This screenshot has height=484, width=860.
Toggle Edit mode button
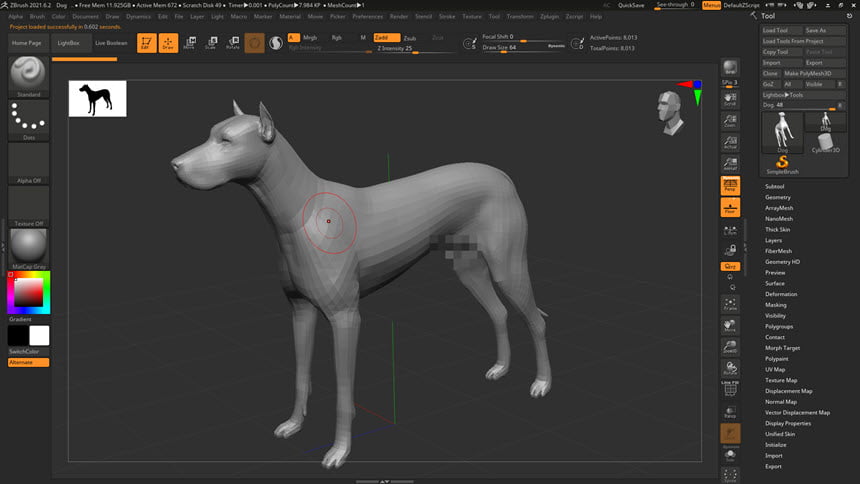[x=146, y=43]
